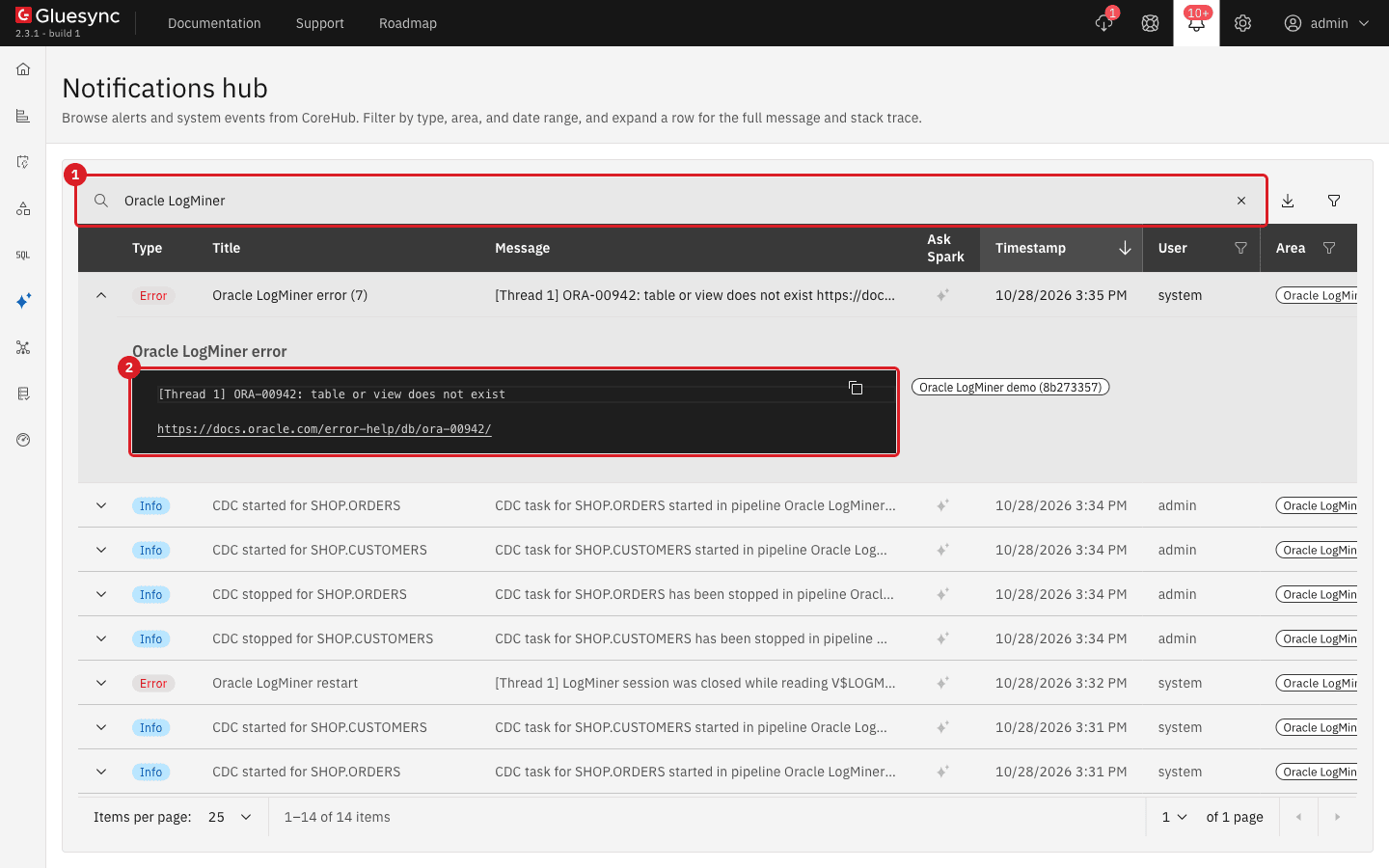Open the items per page dropdown
This screenshot has width=1389, height=868.
click(x=231, y=817)
